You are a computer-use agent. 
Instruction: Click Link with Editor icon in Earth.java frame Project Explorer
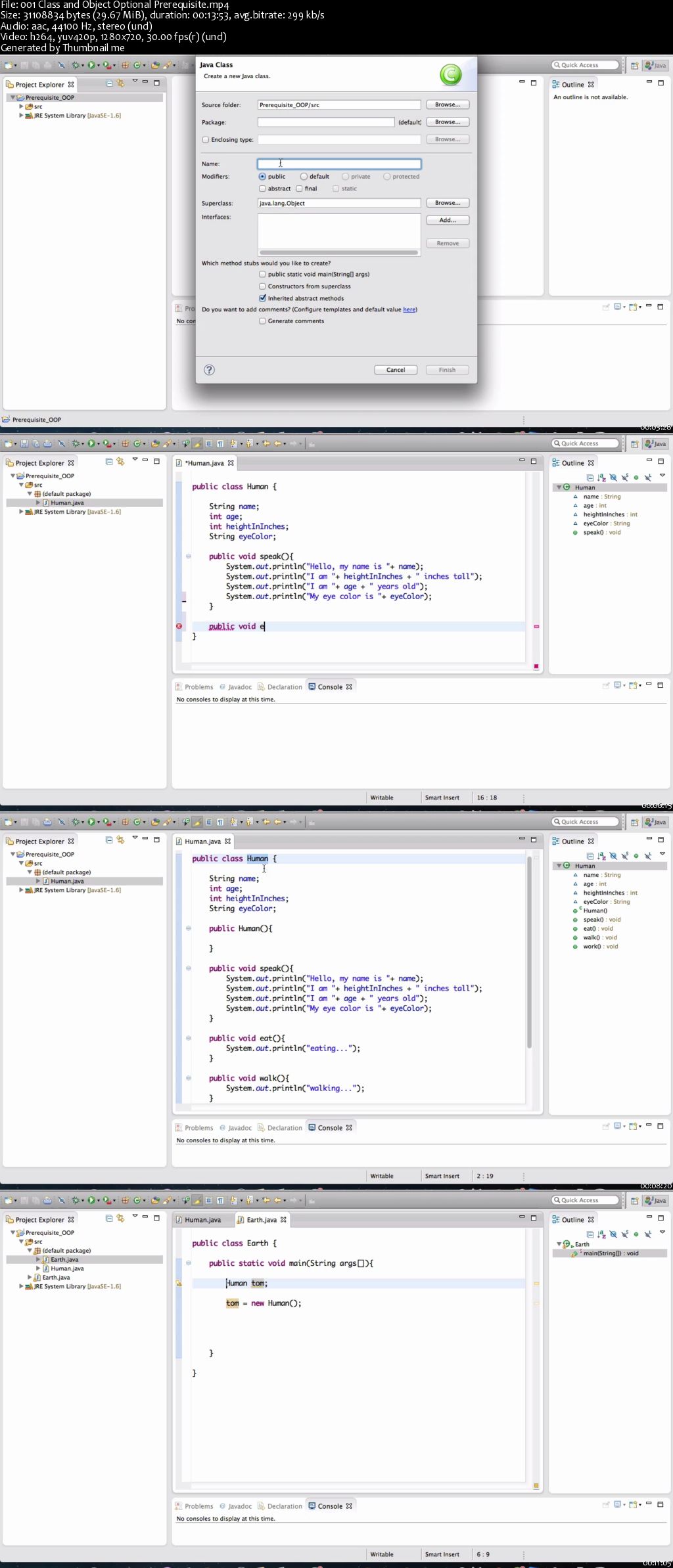point(120,1219)
